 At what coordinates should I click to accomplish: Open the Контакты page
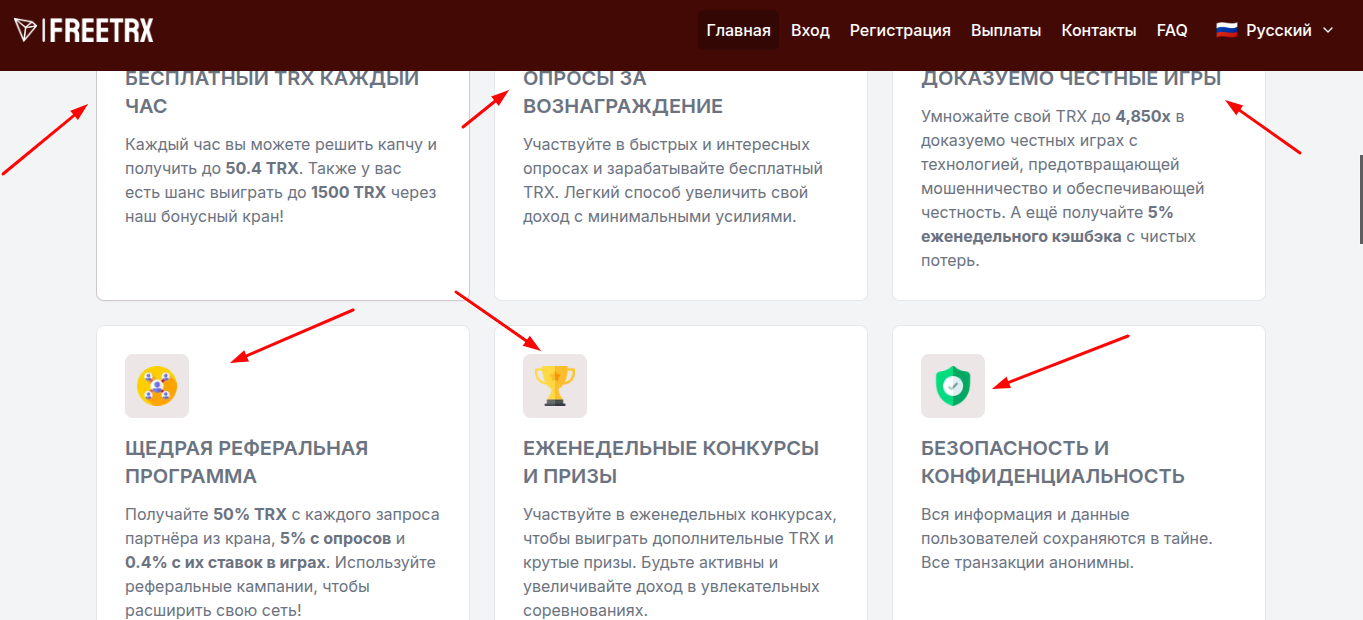[1099, 30]
